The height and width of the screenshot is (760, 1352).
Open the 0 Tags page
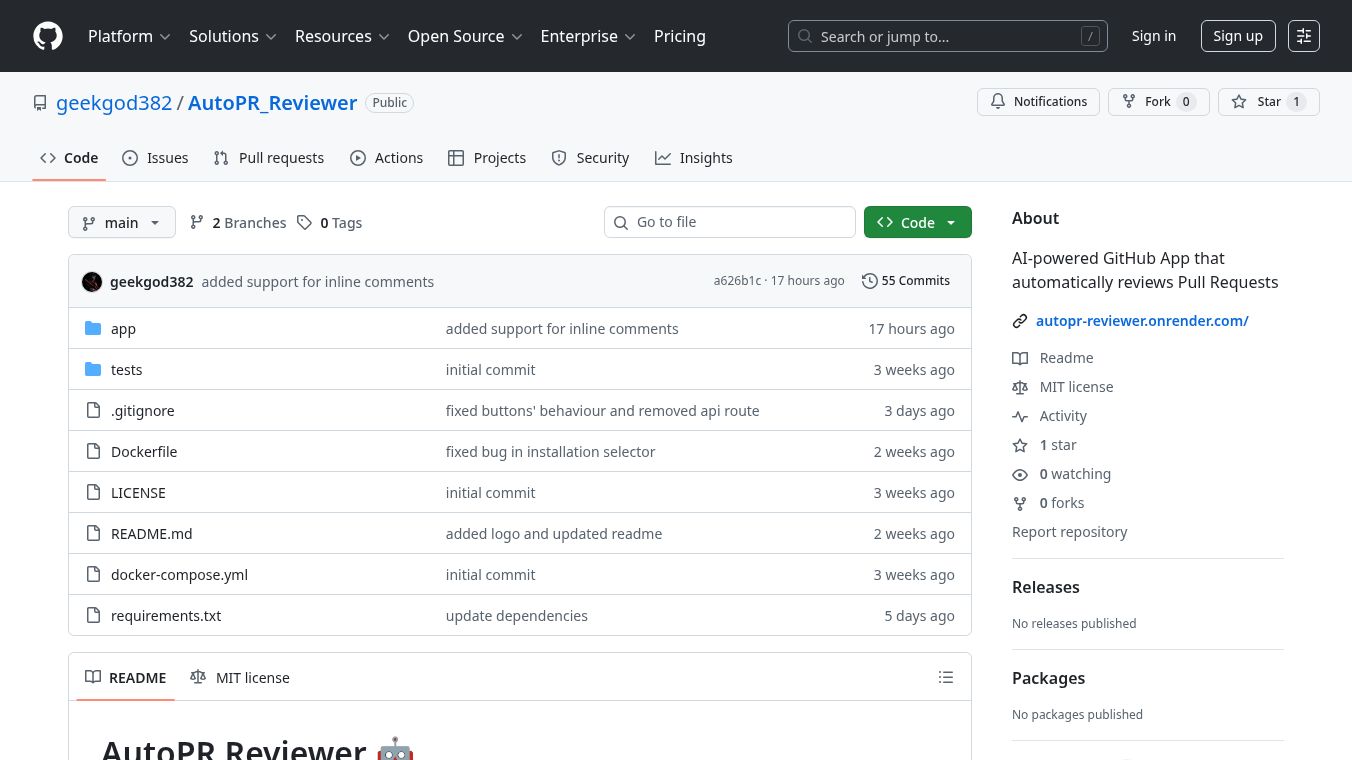330,223
